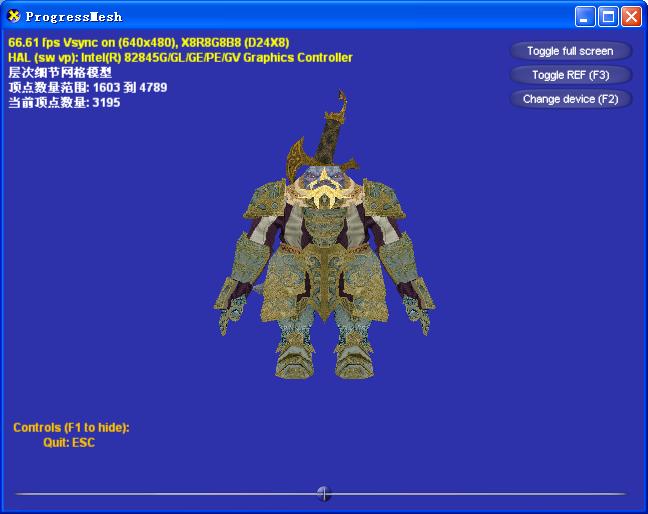Click the Toggle full screen button

coord(571,51)
